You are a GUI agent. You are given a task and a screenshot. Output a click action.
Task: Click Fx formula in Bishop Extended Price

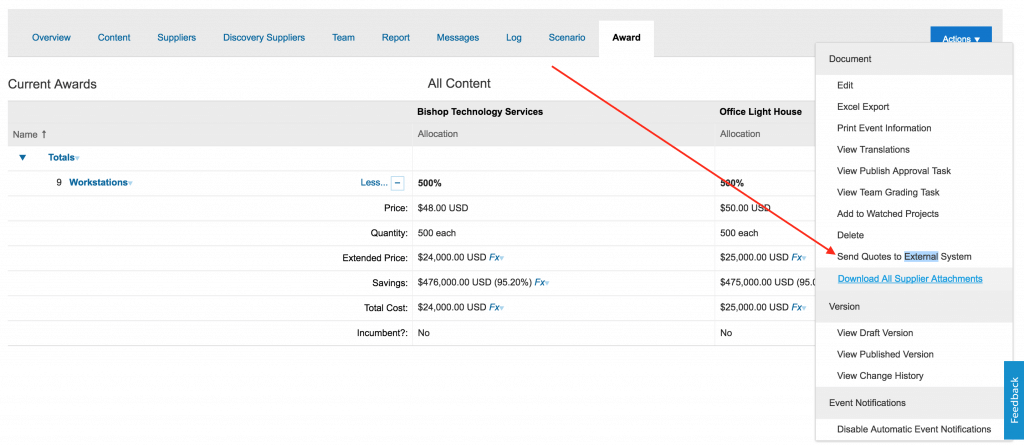[x=496, y=257]
